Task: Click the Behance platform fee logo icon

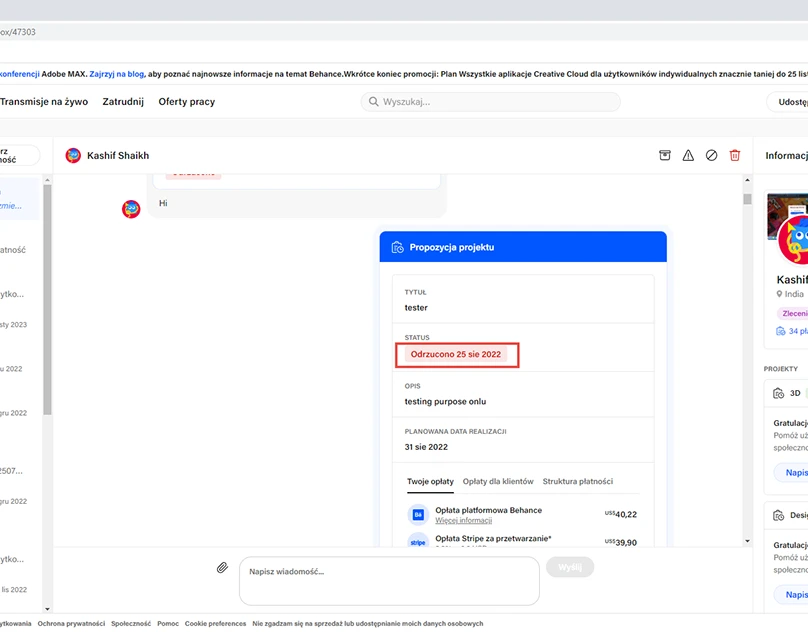Action: click(x=418, y=515)
